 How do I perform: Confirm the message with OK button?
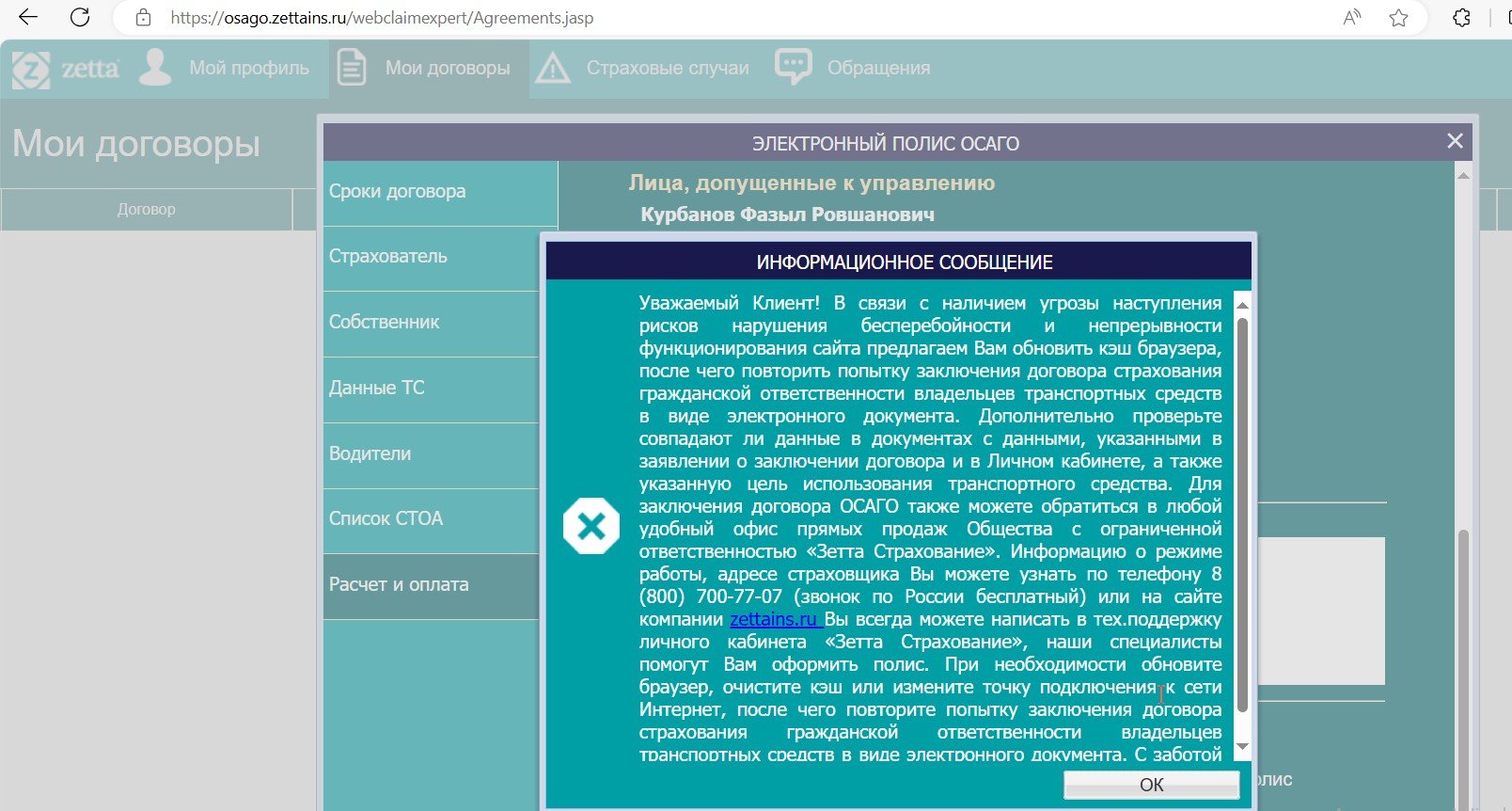pos(1152,785)
